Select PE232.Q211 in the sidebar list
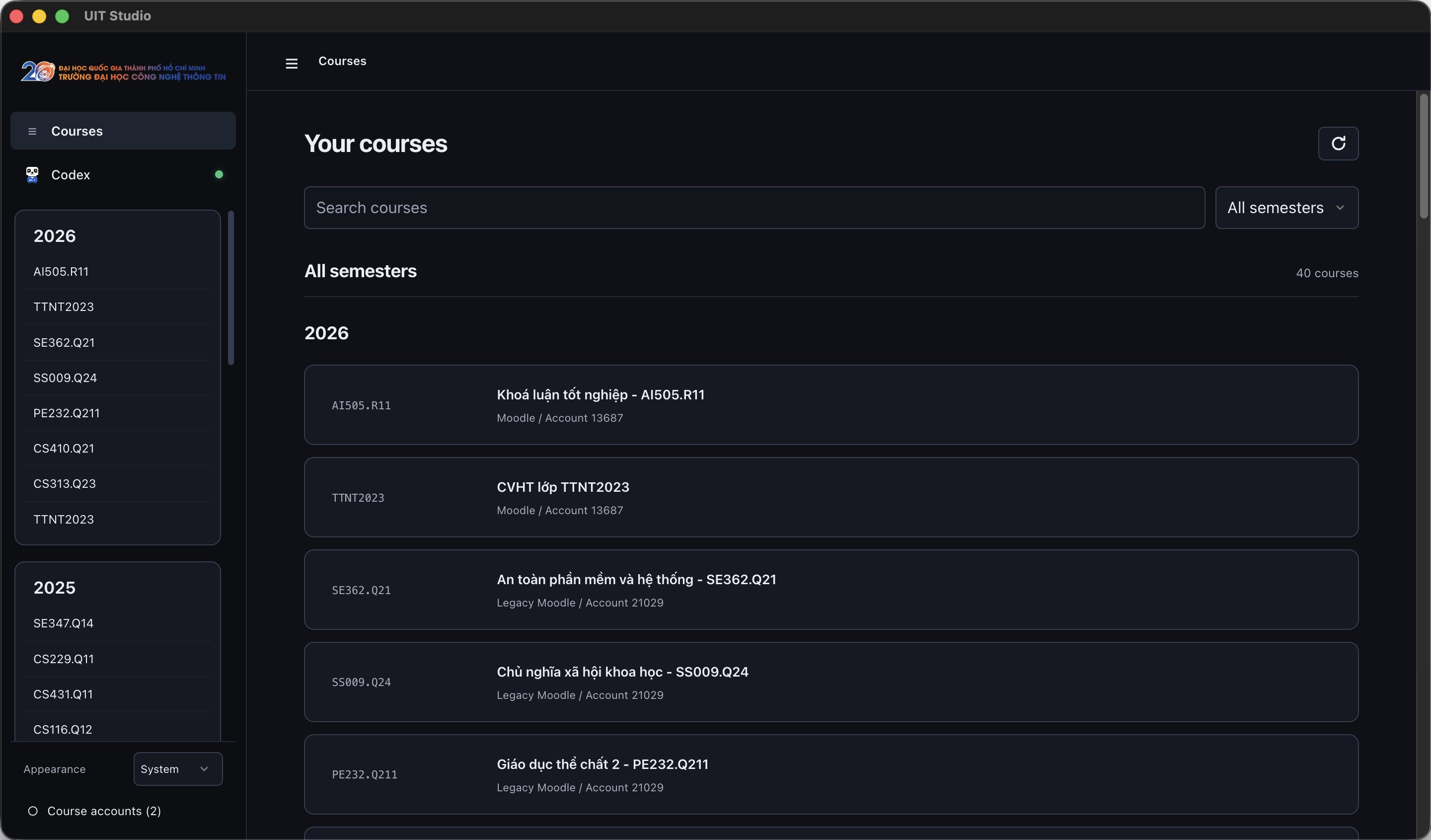The image size is (1431, 840). click(x=118, y=413)
